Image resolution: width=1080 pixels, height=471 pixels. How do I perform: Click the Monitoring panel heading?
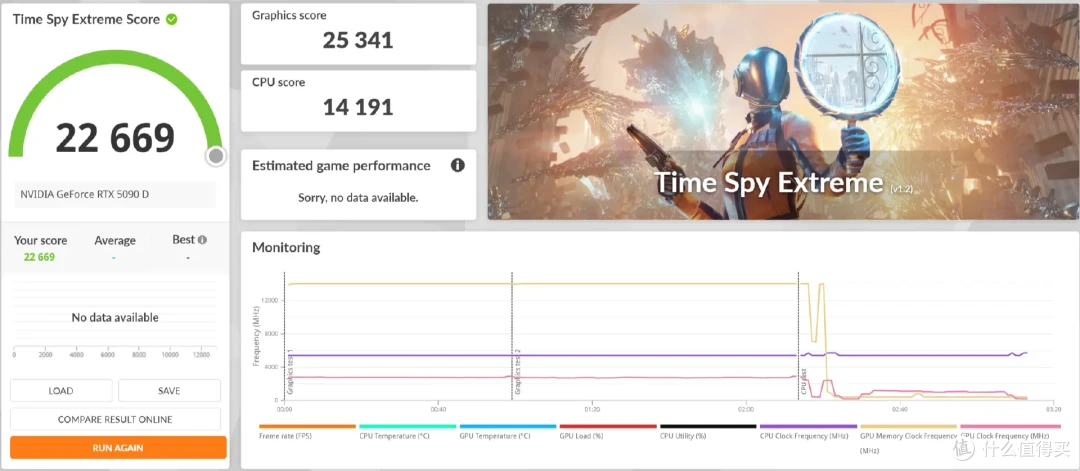coord(286,247)
